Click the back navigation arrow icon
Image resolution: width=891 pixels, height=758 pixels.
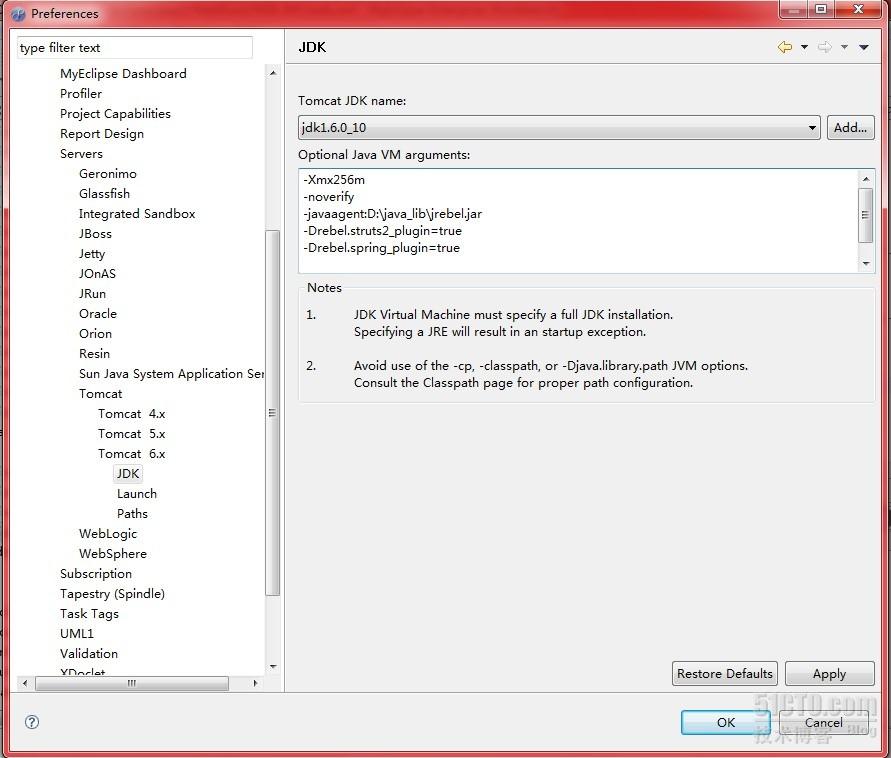(785, 47)
